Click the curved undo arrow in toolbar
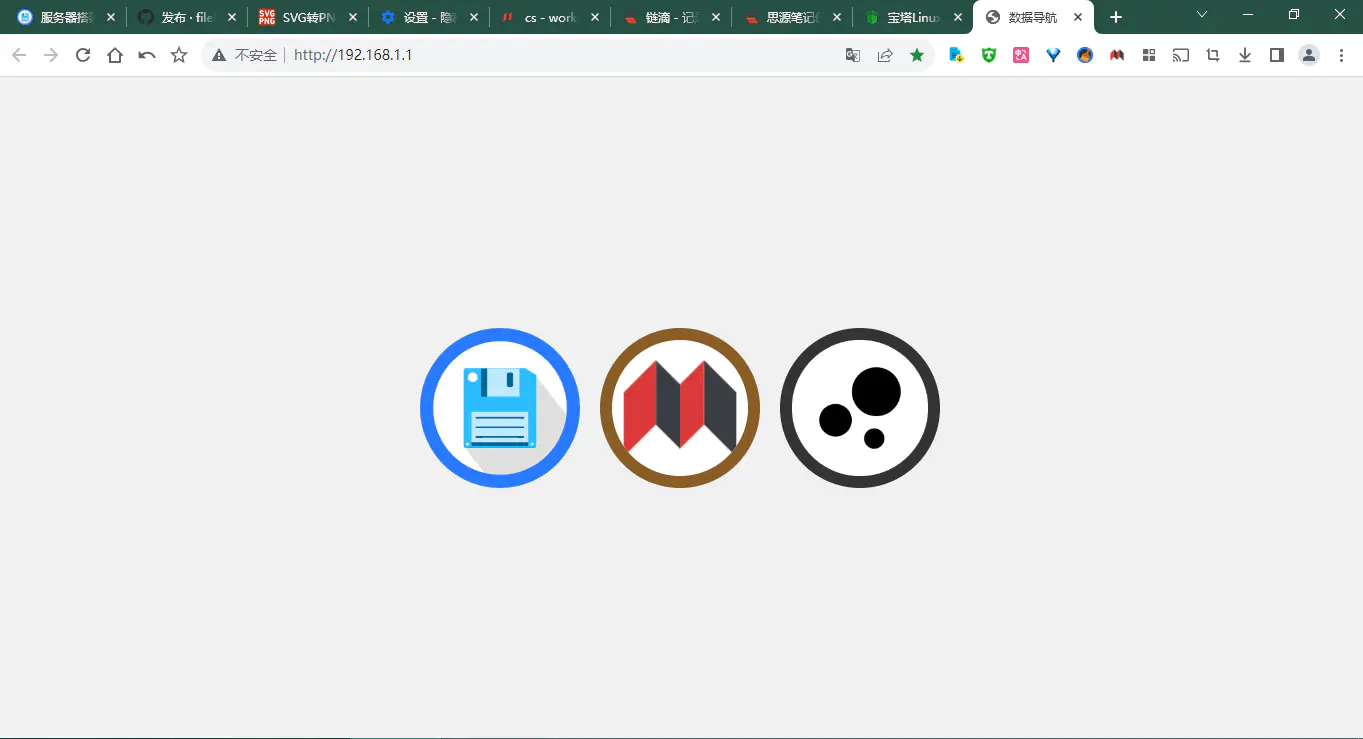The height and width of the screenshot is (739, 1363). click(147, 55)
